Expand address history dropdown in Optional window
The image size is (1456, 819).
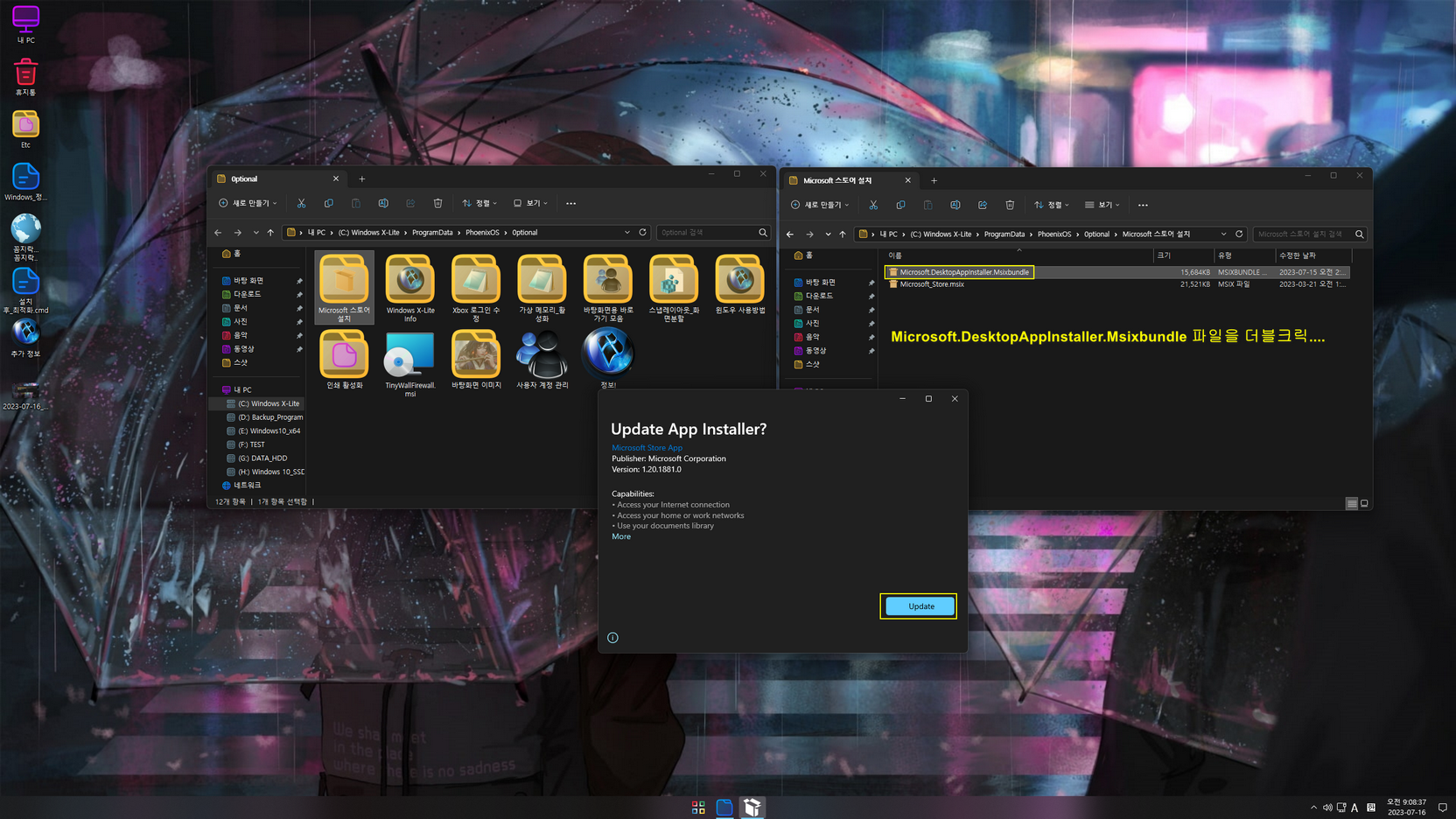[626, 233]
